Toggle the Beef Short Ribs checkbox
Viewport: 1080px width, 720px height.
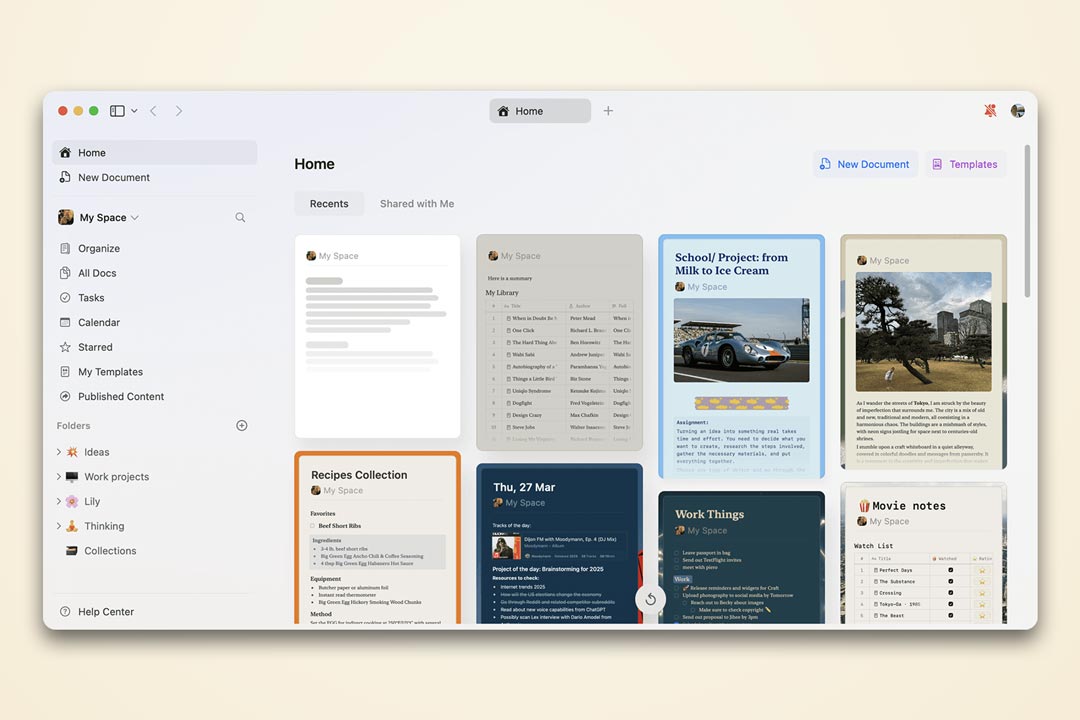(x=312, y=525)
